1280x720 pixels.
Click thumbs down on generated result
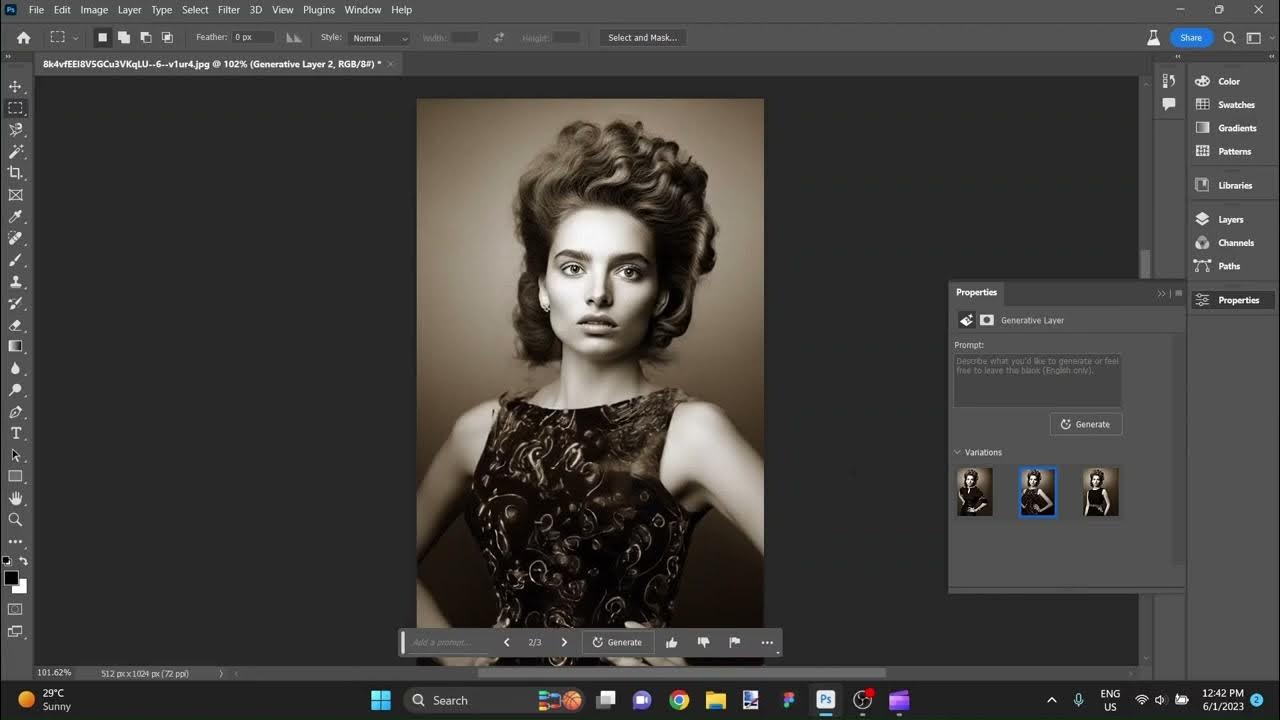click(x=703, y=643)
